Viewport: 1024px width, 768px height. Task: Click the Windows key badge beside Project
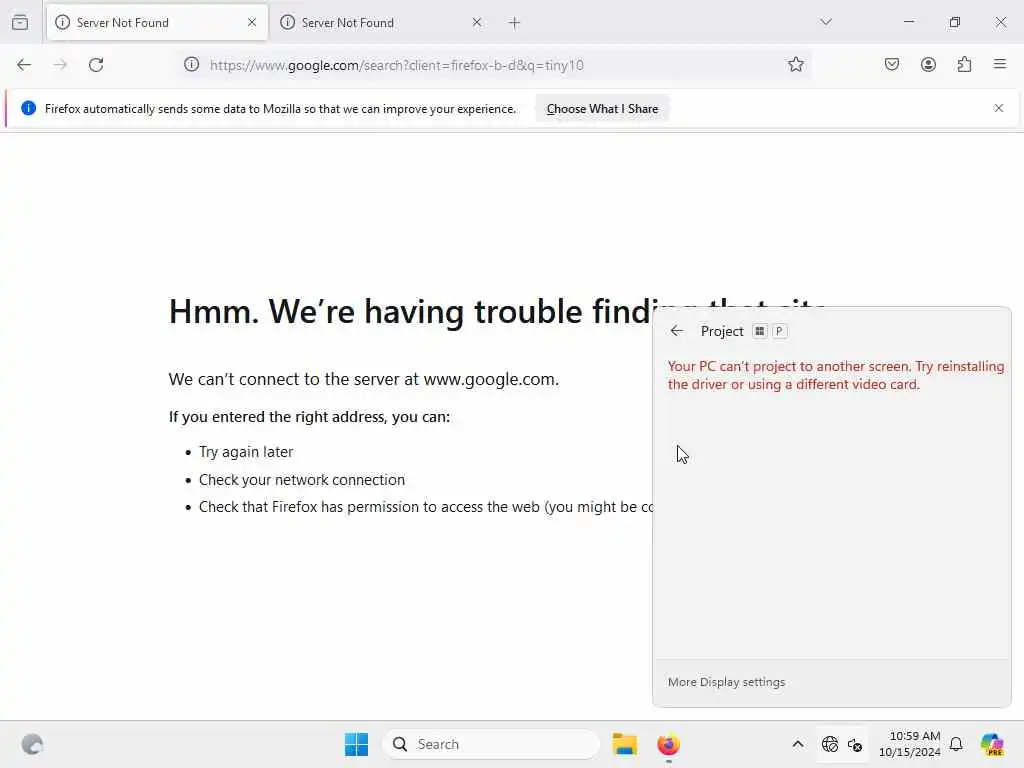pos(759,331)
